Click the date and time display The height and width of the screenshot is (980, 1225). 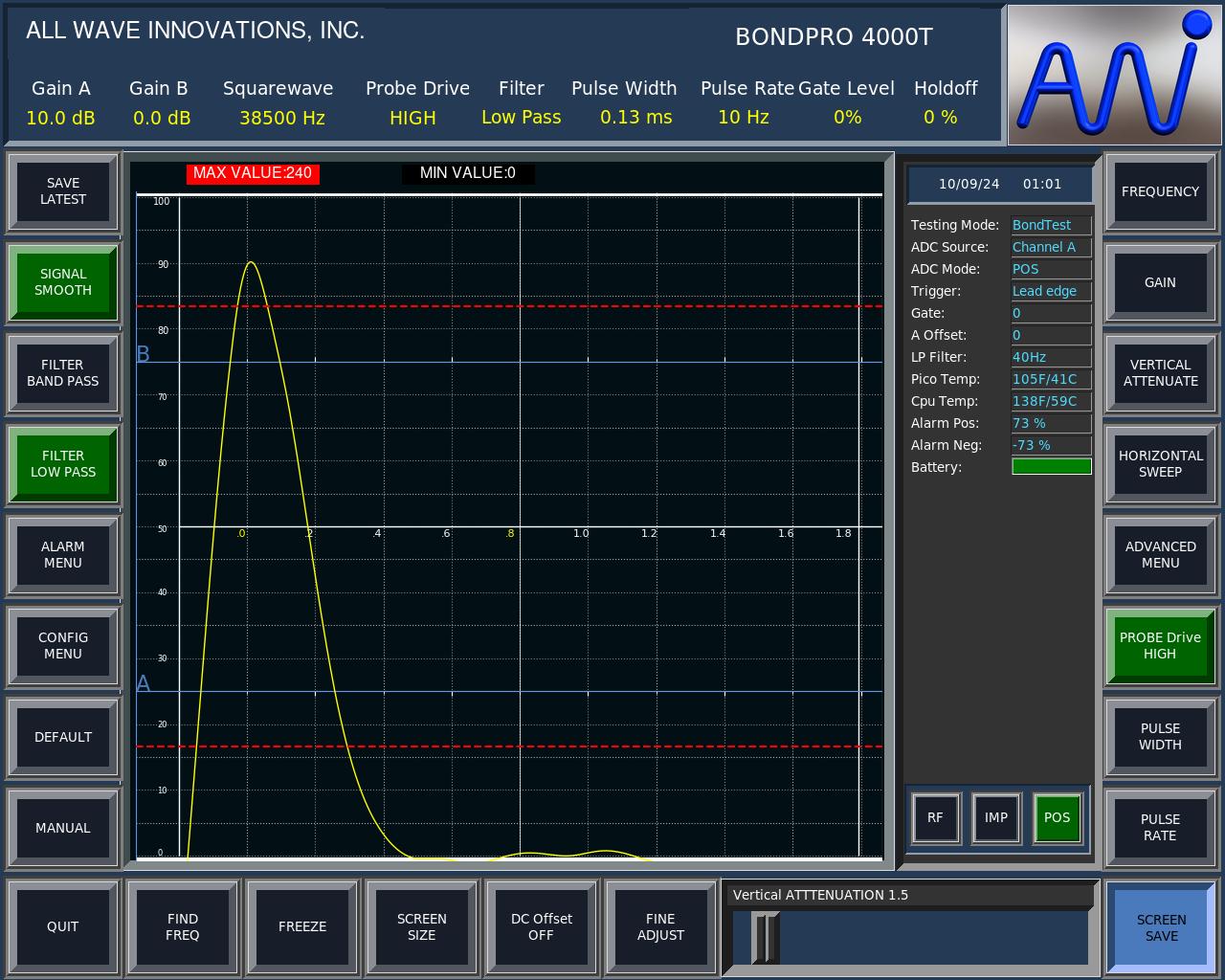tap(1000, 184)
